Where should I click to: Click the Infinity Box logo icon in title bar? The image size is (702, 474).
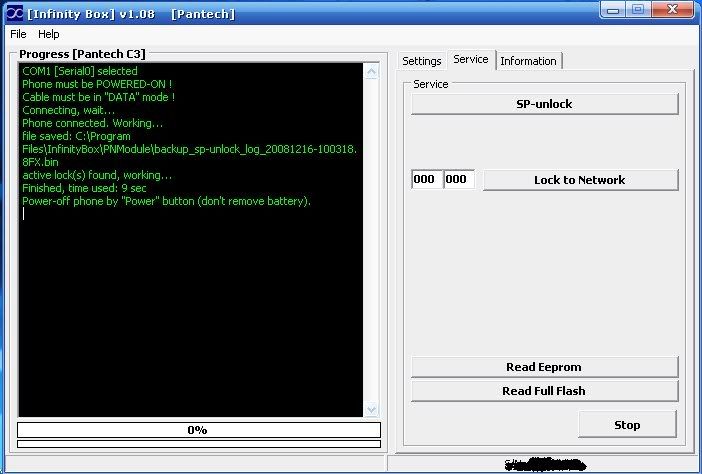click(x=14, y=13)
